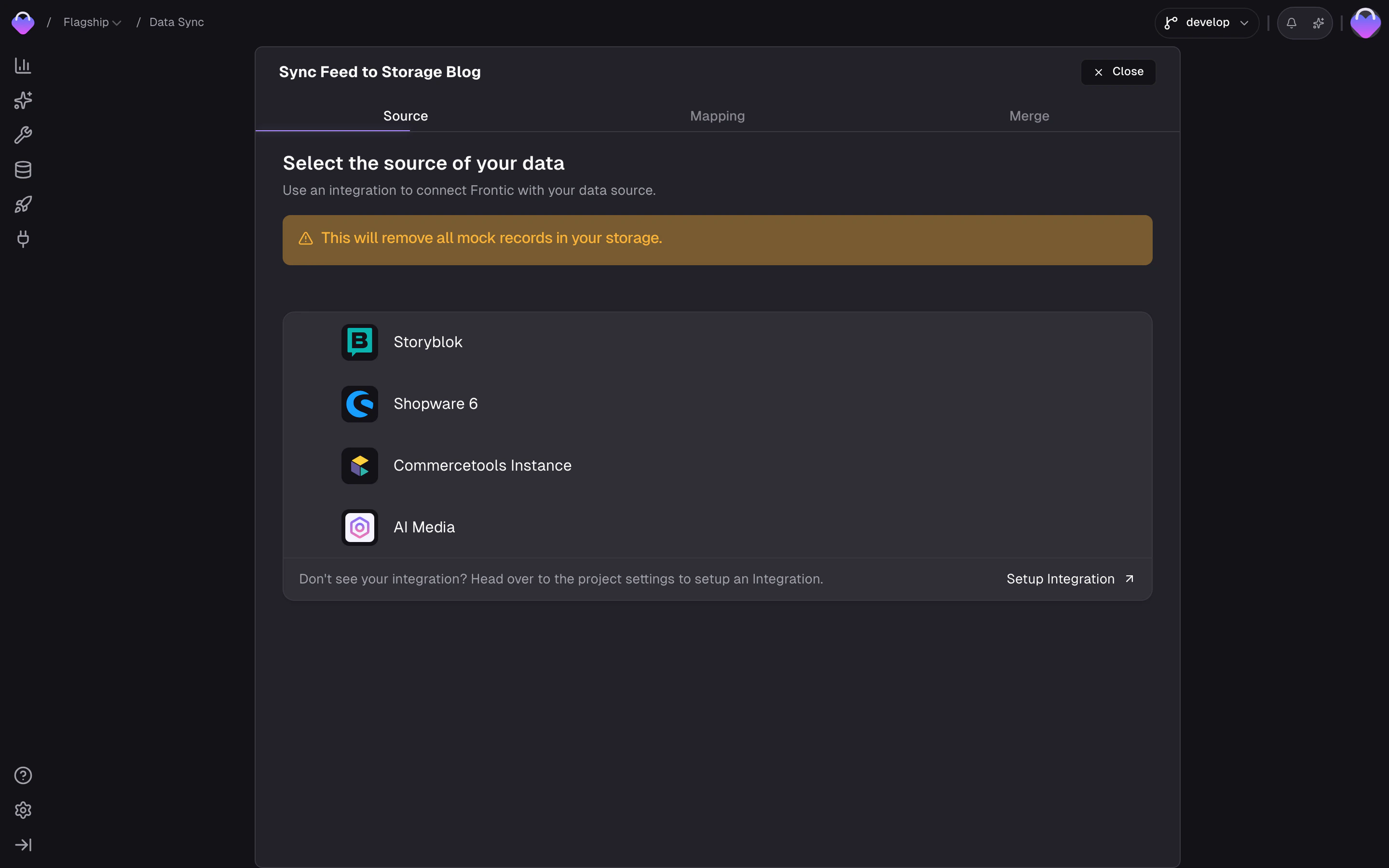The image size is (1389, 868).
Task: Click the 'Sync Feed to Storage Blog' title
Action: pyautogui.click(x=380, y=72)
